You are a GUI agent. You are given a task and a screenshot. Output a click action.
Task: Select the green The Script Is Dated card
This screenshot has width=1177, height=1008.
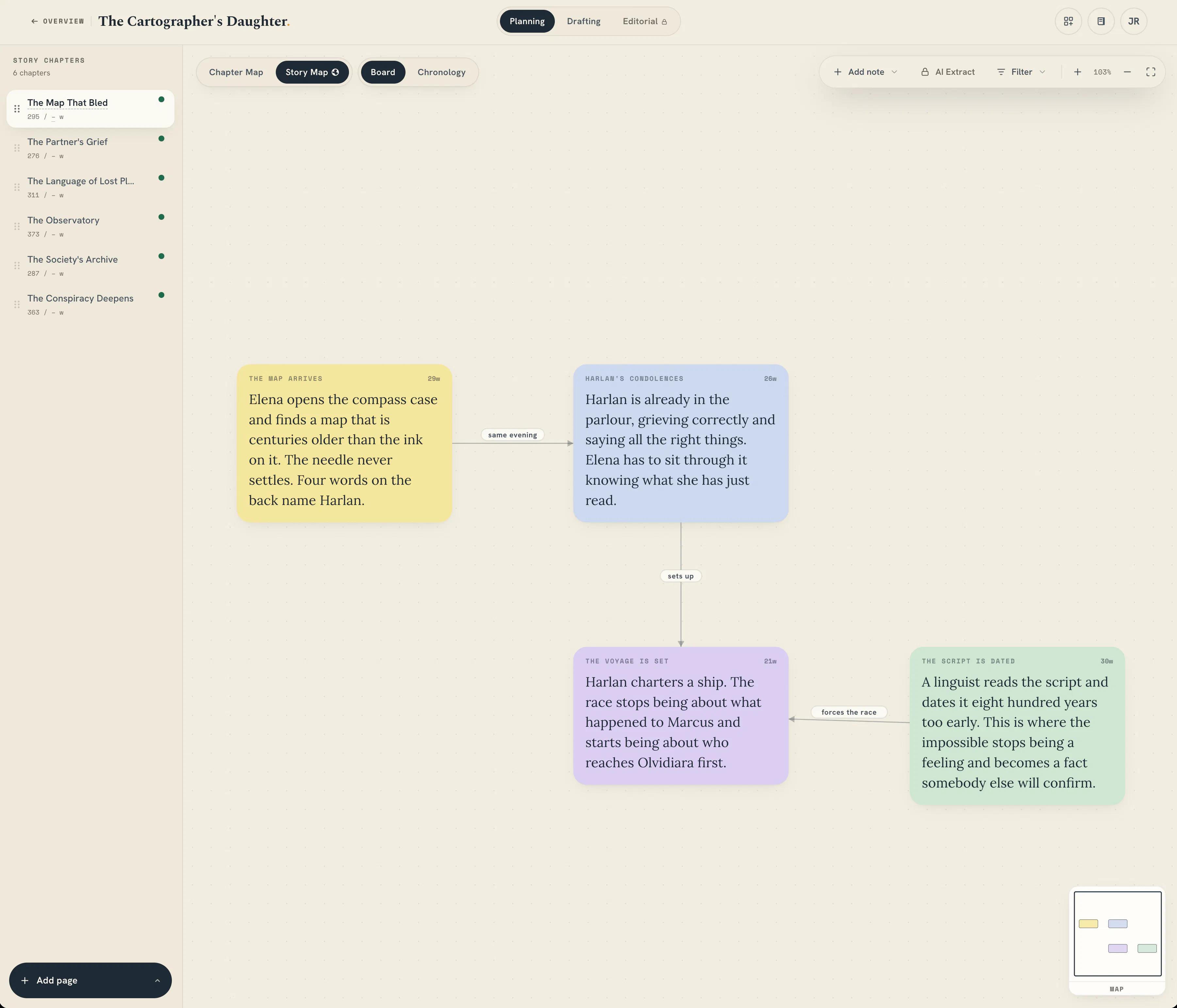(1017, 726)
